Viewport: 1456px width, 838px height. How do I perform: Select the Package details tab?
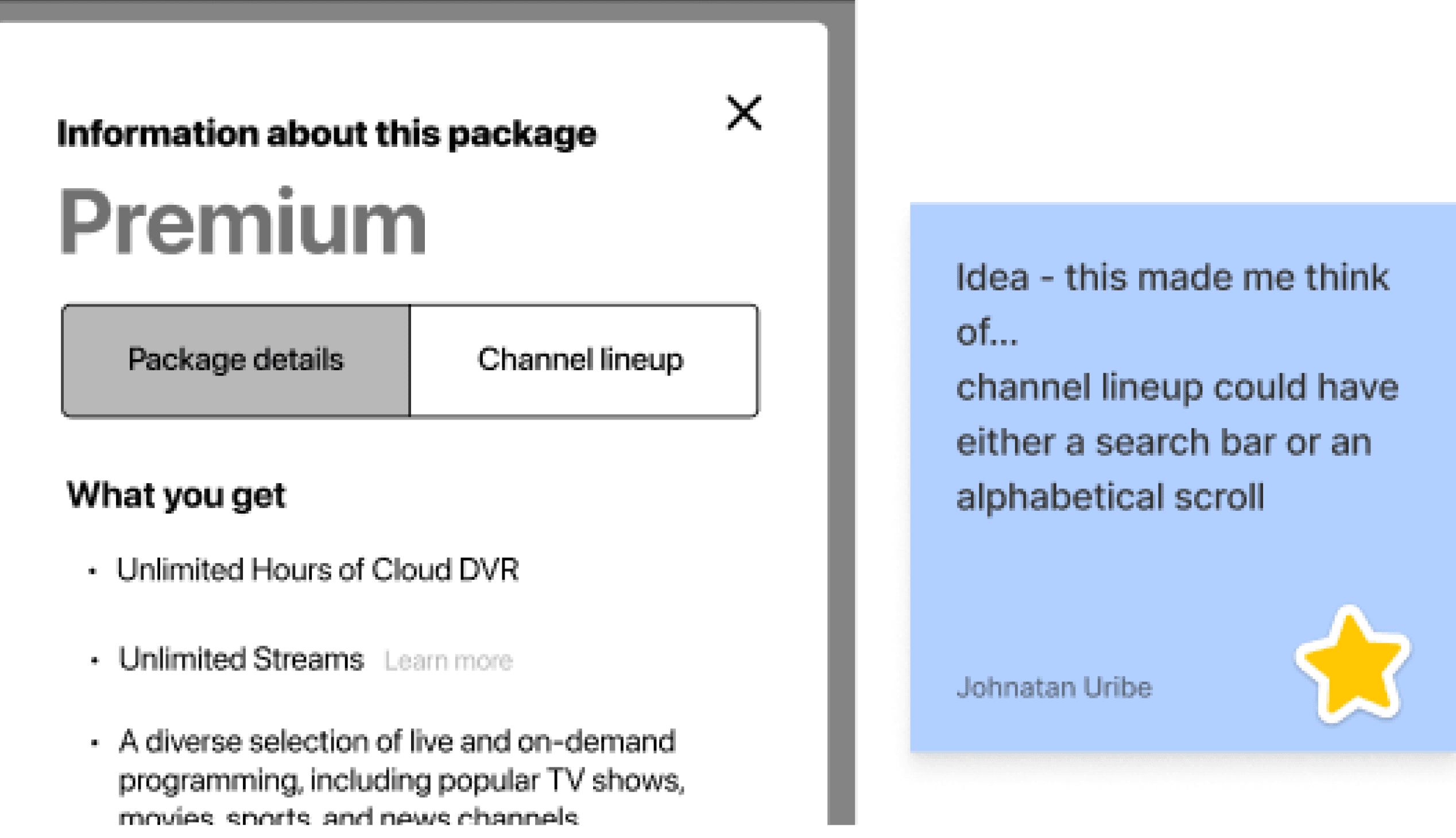click(x=235, y=360)
